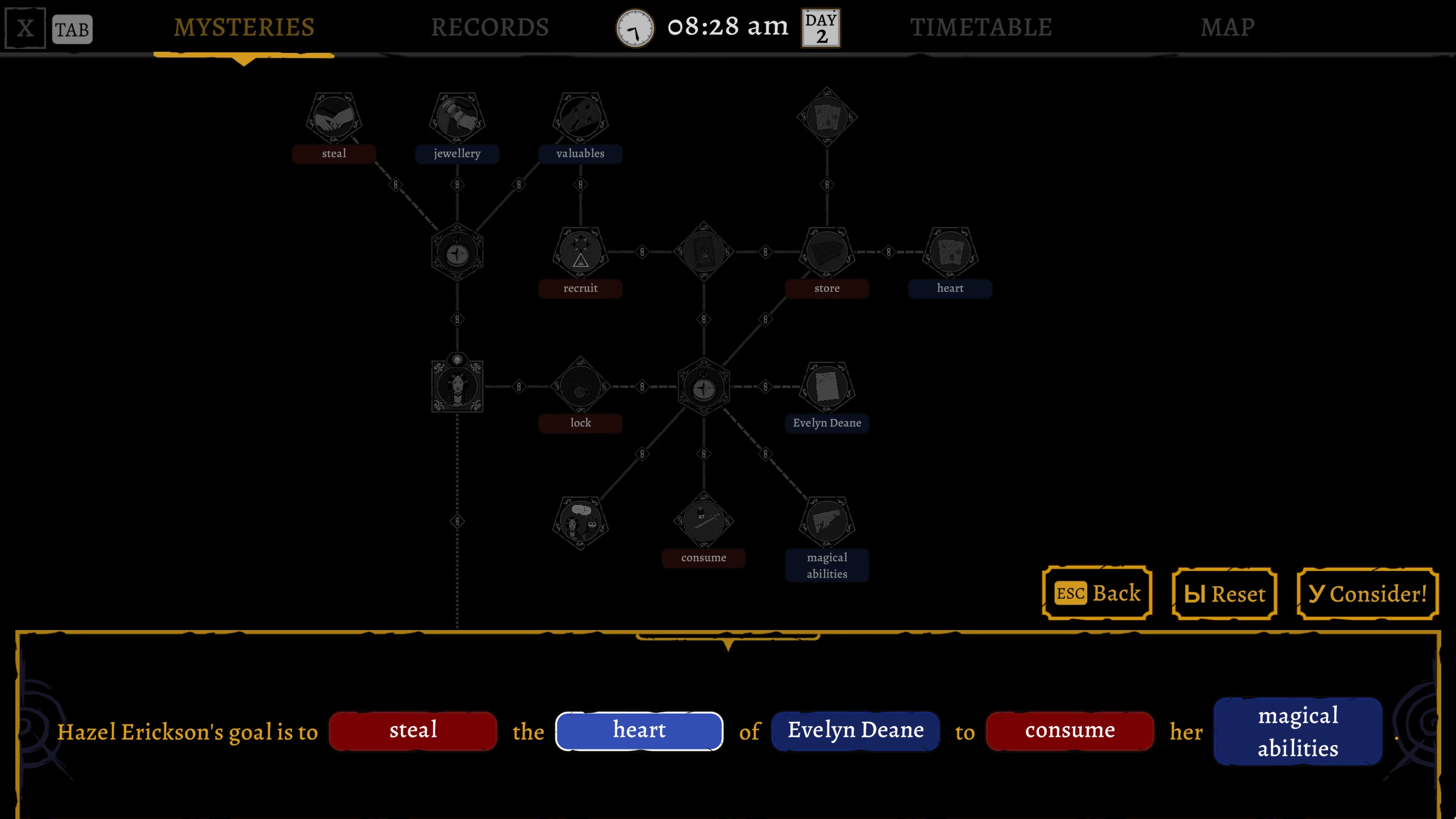Select the recruit triangle node icon
The height and width of the screenshot is (819, 1456).
(x=580, y=252)
